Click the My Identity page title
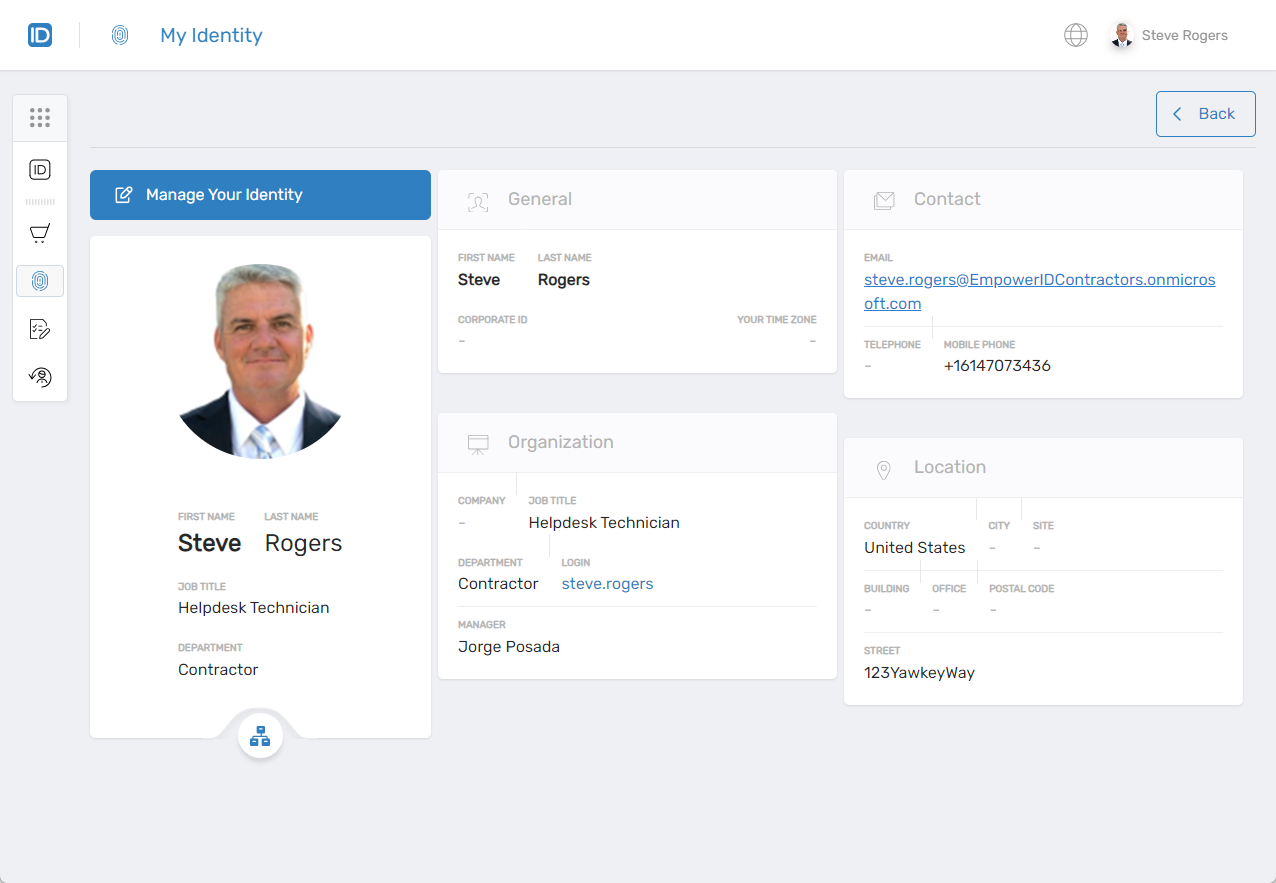This screenshot has height=883, width=1276. coord(211,36)
